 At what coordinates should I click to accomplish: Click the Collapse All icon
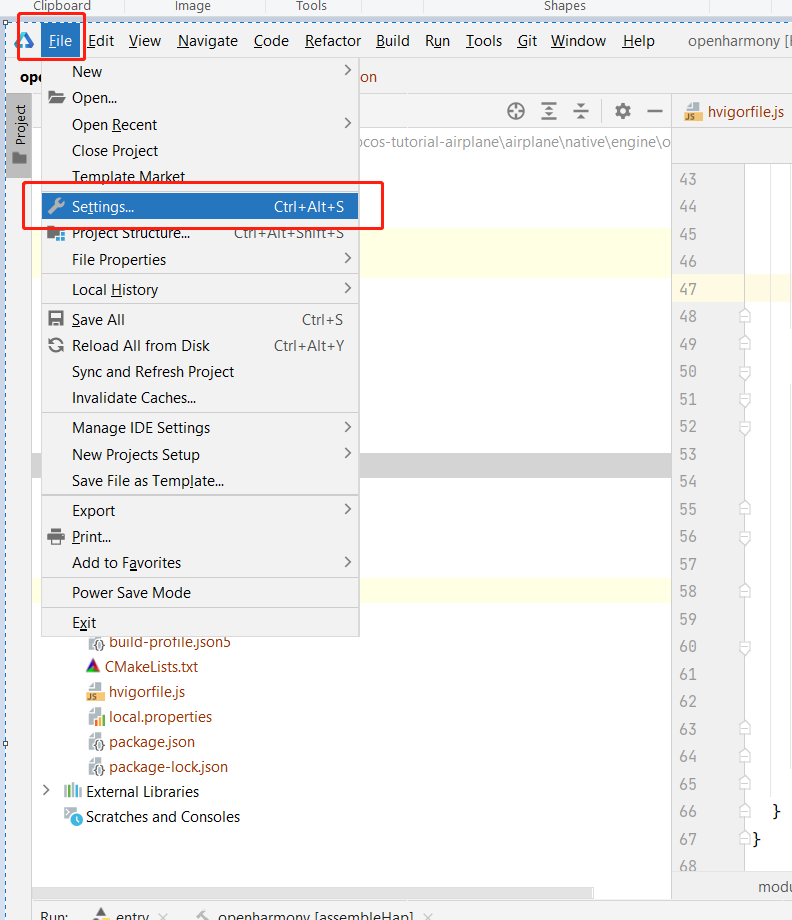(581, 111)
